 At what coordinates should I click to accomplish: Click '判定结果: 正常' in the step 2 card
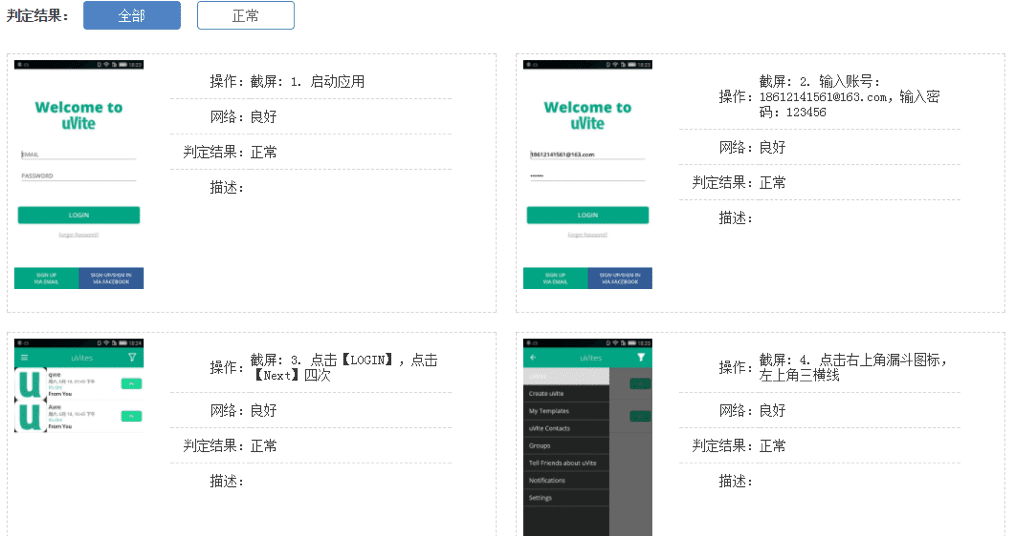[739, 183]
